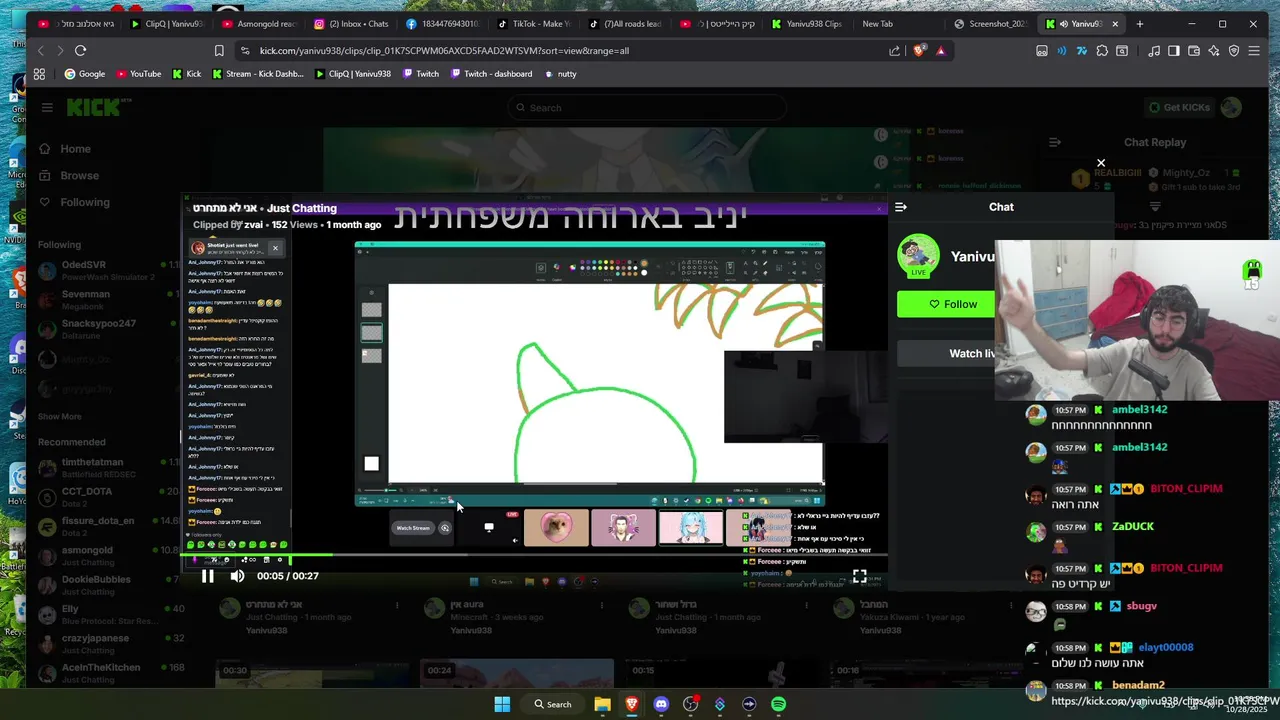The image size is (1280, 720).
Task: Open the Brave Rewards triangle icon
Action: [940, 51]
